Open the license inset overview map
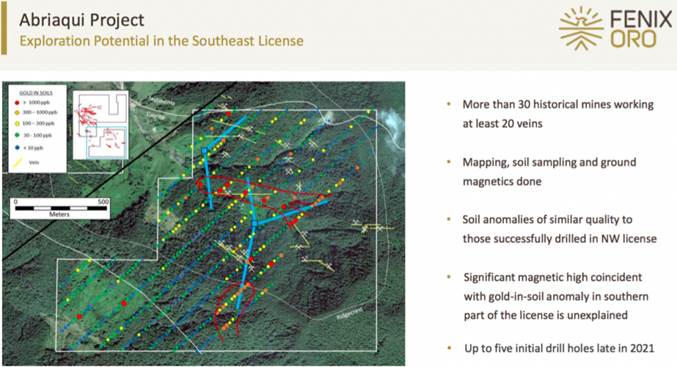This screenshot has width=677, height=367. [101, 125]
